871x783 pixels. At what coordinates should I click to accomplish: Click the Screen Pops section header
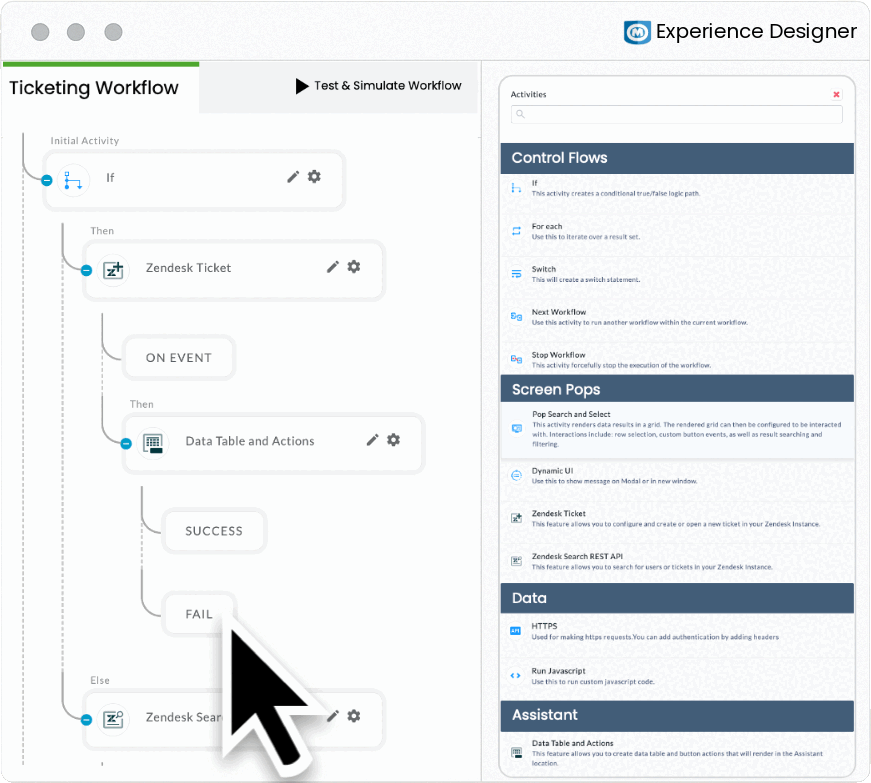pos(677,389)
